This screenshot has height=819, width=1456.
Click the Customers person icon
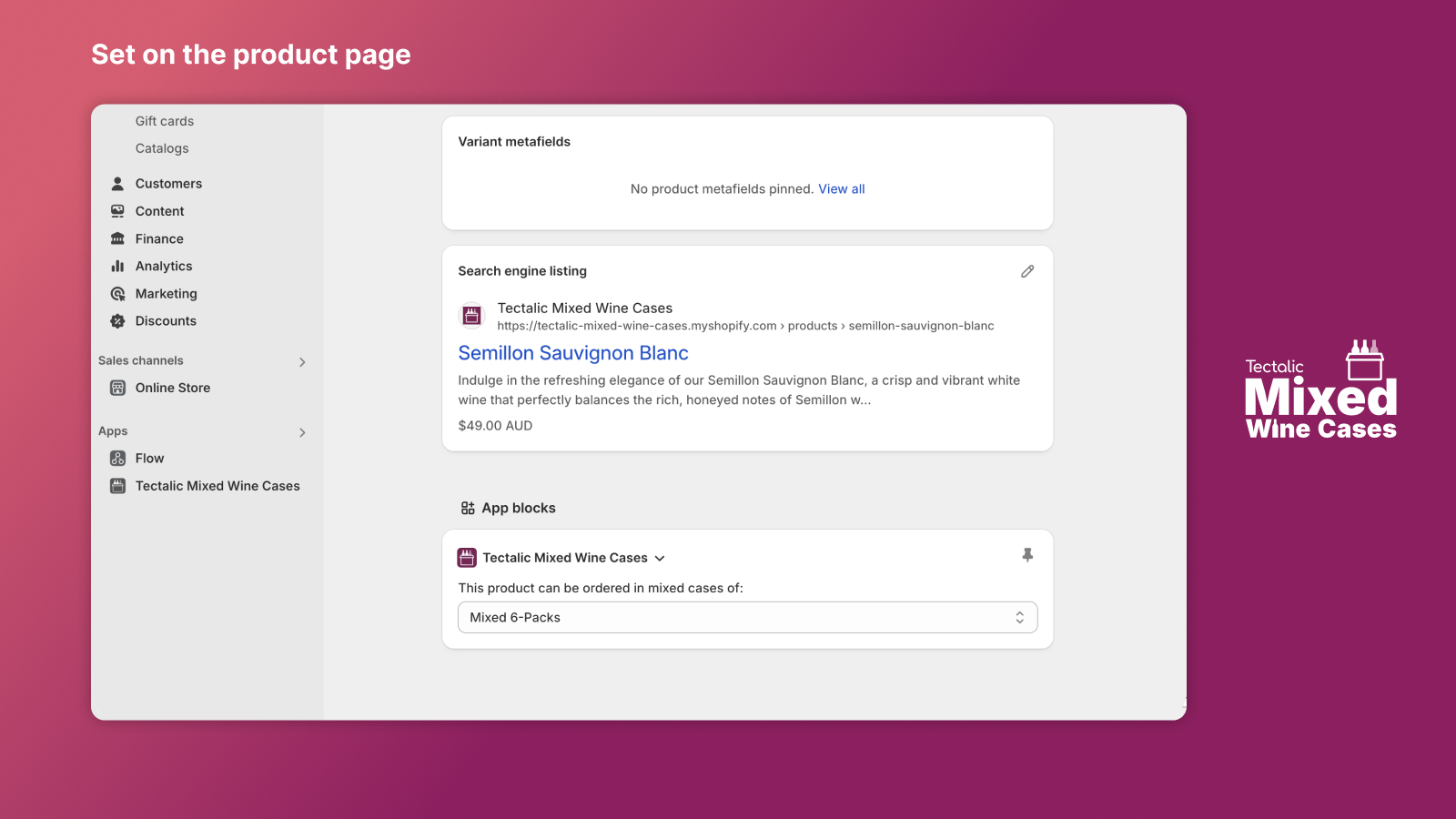click(x=117, y=184)
